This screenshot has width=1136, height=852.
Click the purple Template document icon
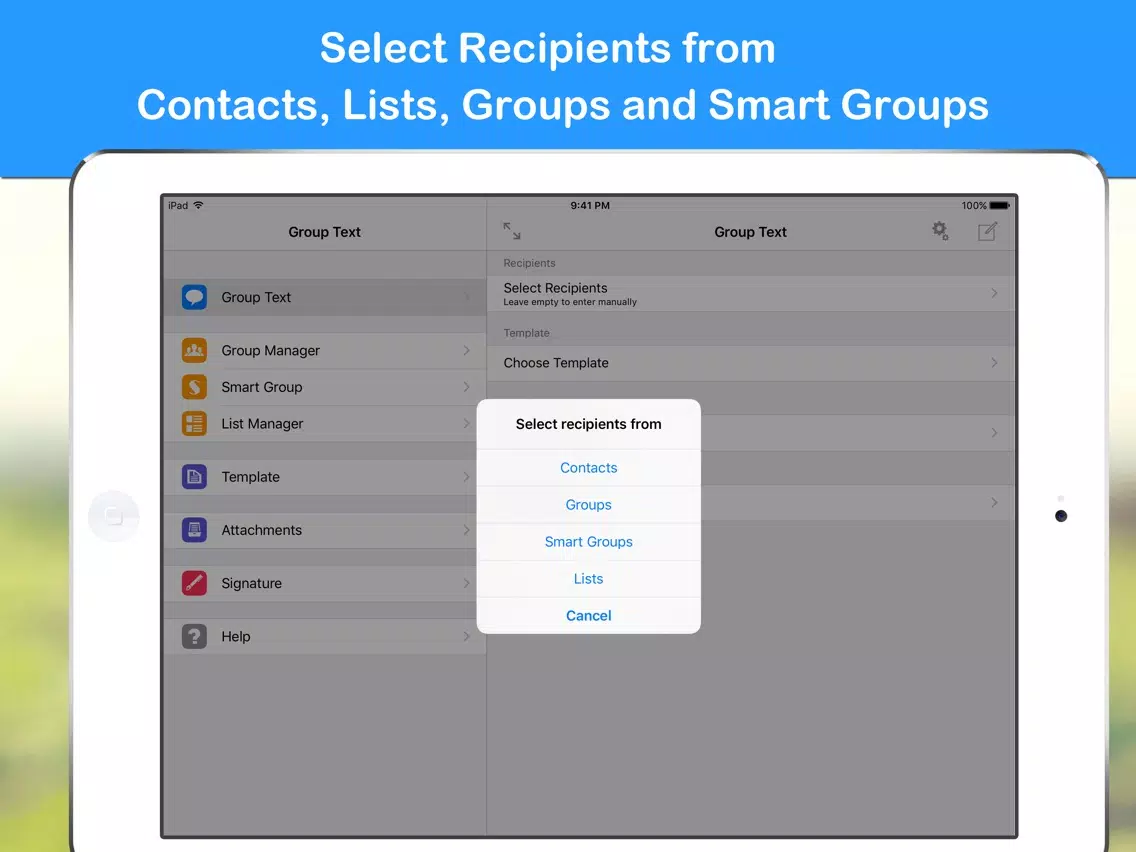click(x=194, y=477)
